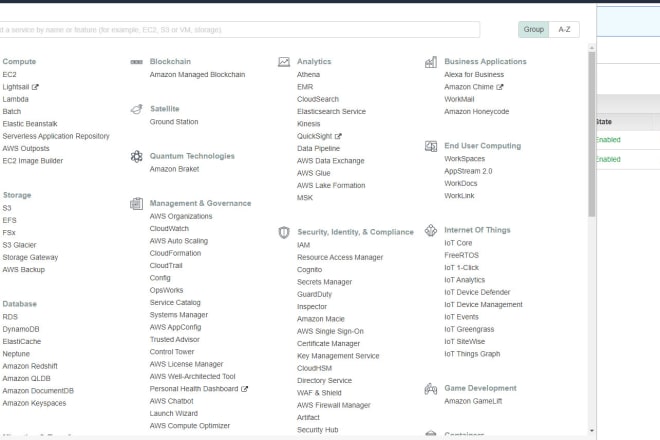
Task: Open AppStream 2.0
Action: coord(468,171)
